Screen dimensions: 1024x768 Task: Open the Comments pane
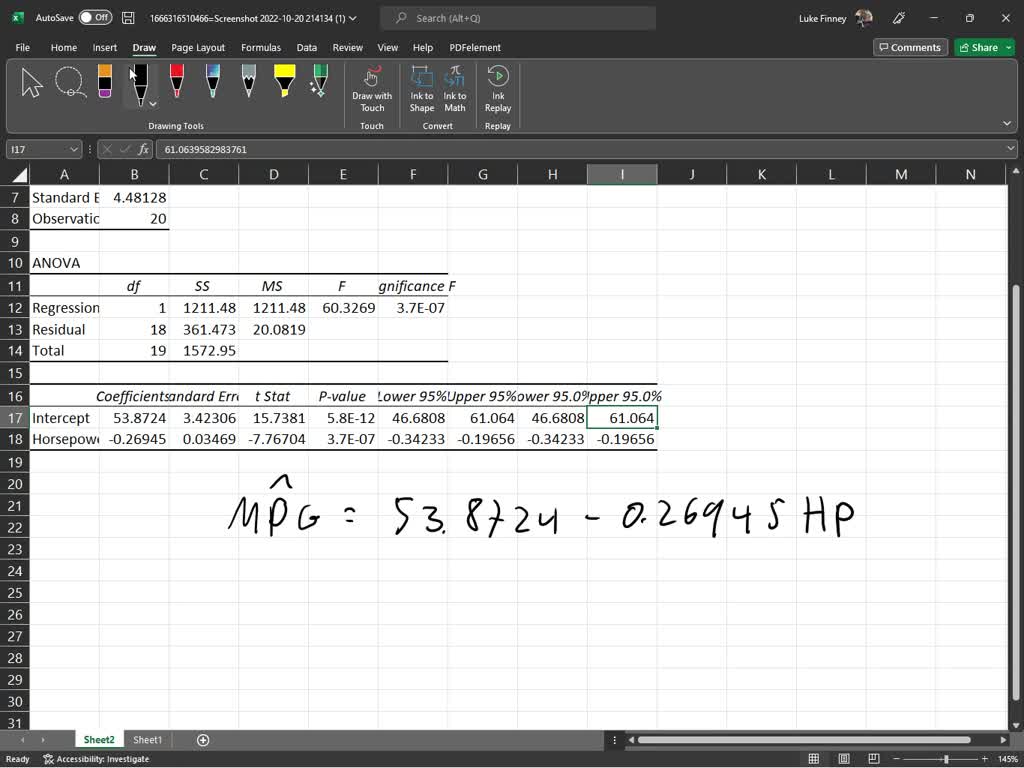pos(910,47)
